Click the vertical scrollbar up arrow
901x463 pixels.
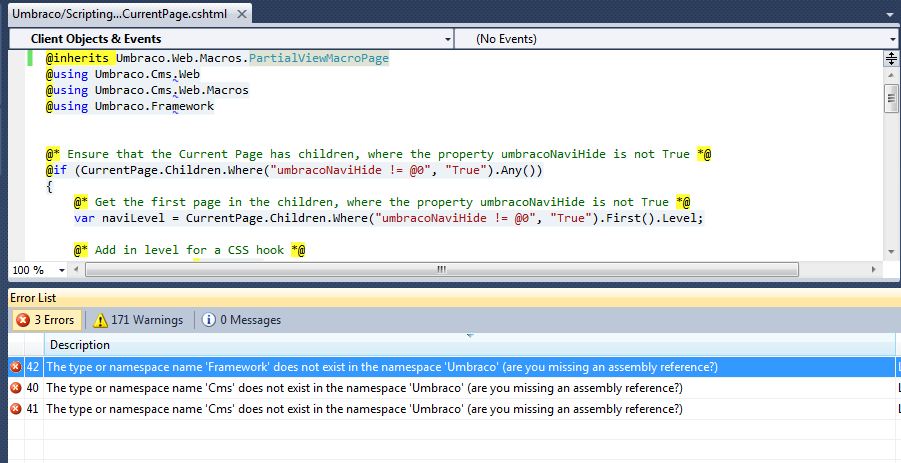click(891, 75)
